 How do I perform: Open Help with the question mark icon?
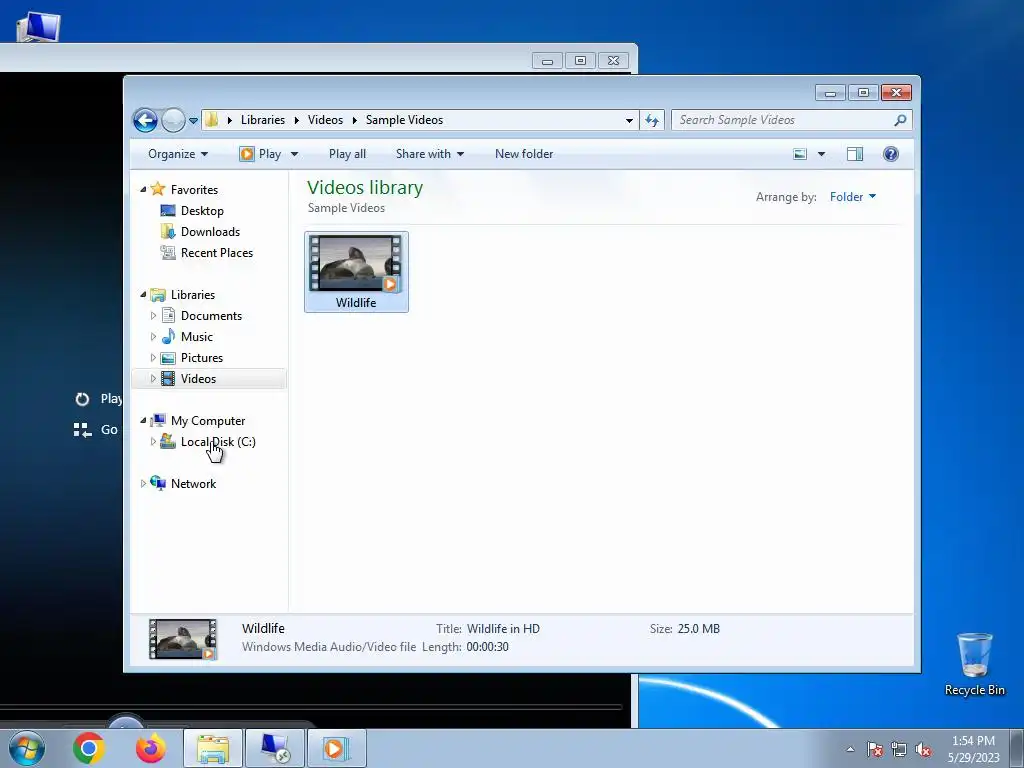point(891,154)
